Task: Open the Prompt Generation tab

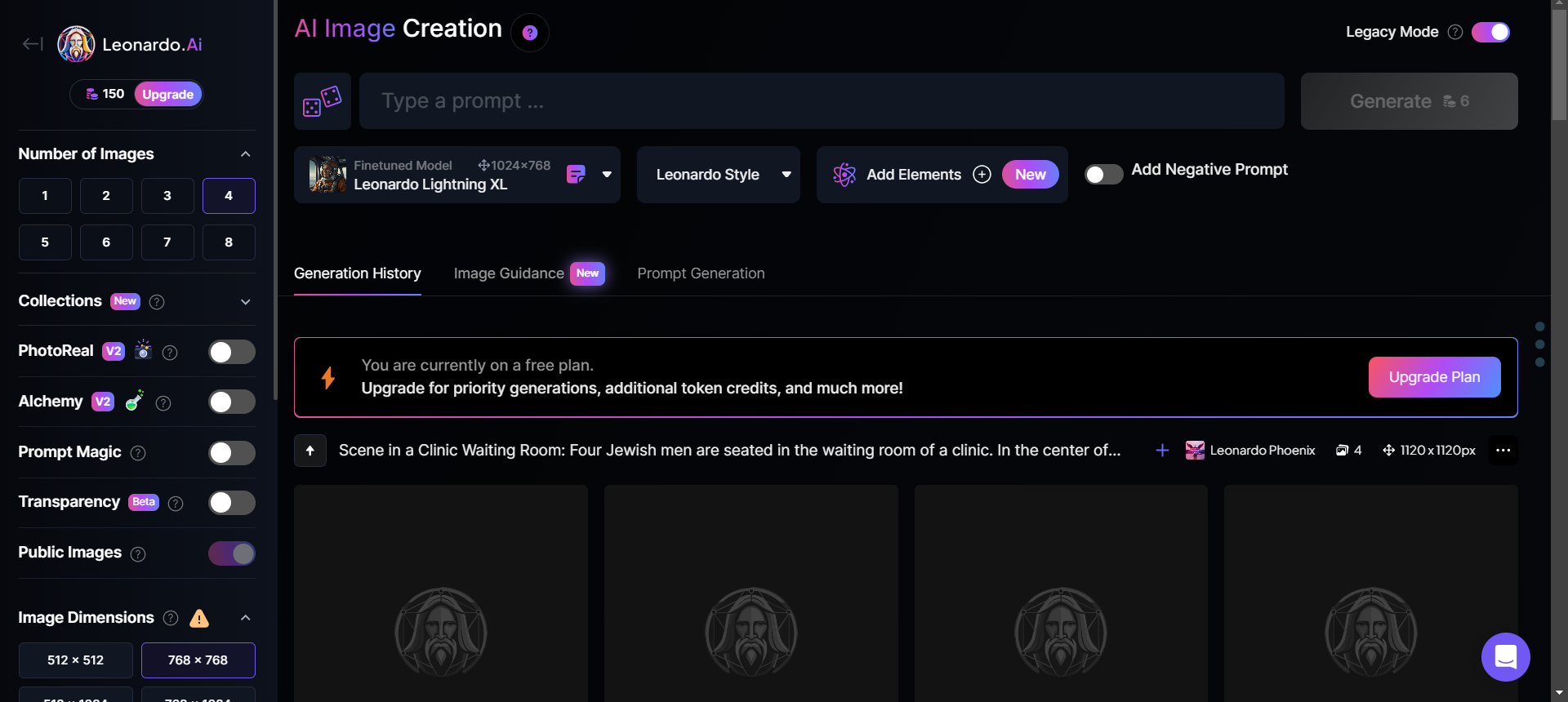Action: 701,273
